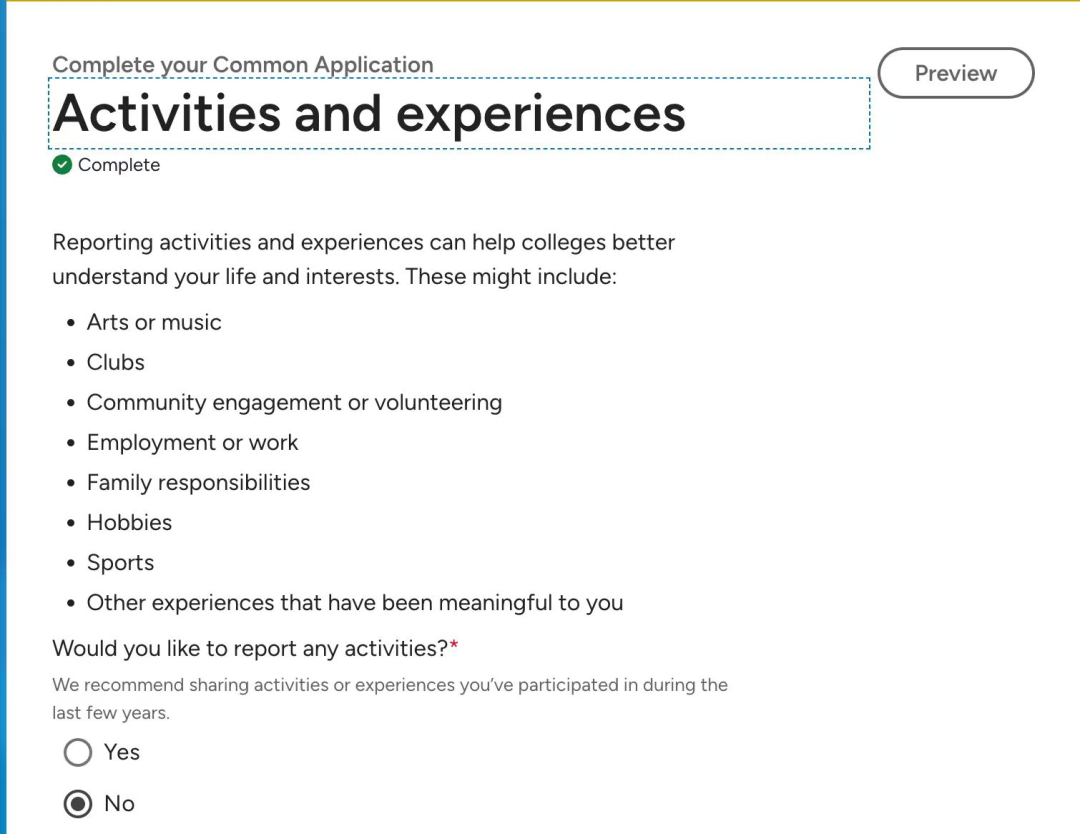Click the Complete your Common Application text
This screenshot has height=834, width=1080.
(243, 65)
